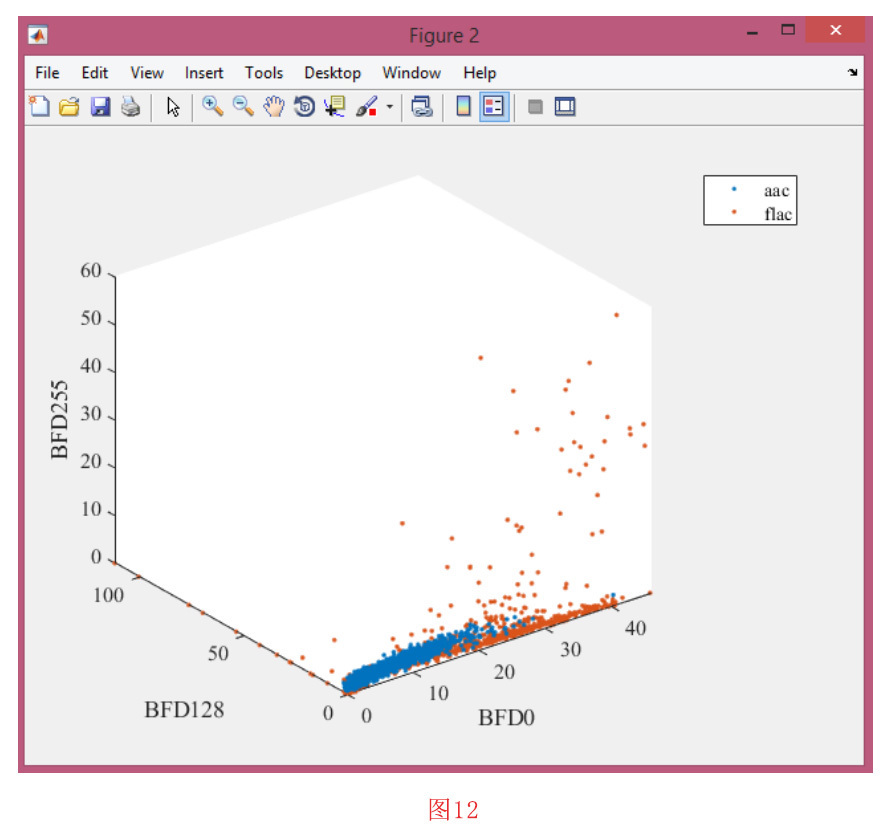The image size is (890, 838).
Task: Click the Hide Plot Tools icon
Action: pos(535,106)
